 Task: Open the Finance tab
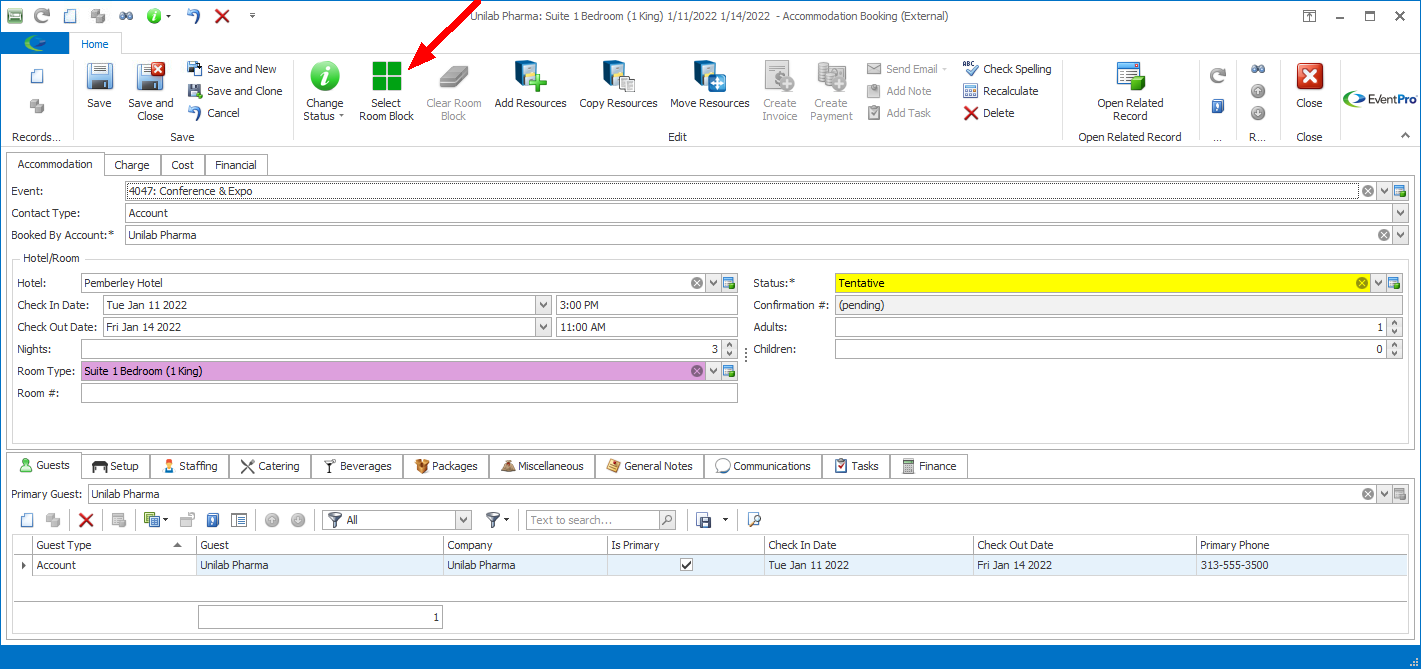[x=929, y=466]
